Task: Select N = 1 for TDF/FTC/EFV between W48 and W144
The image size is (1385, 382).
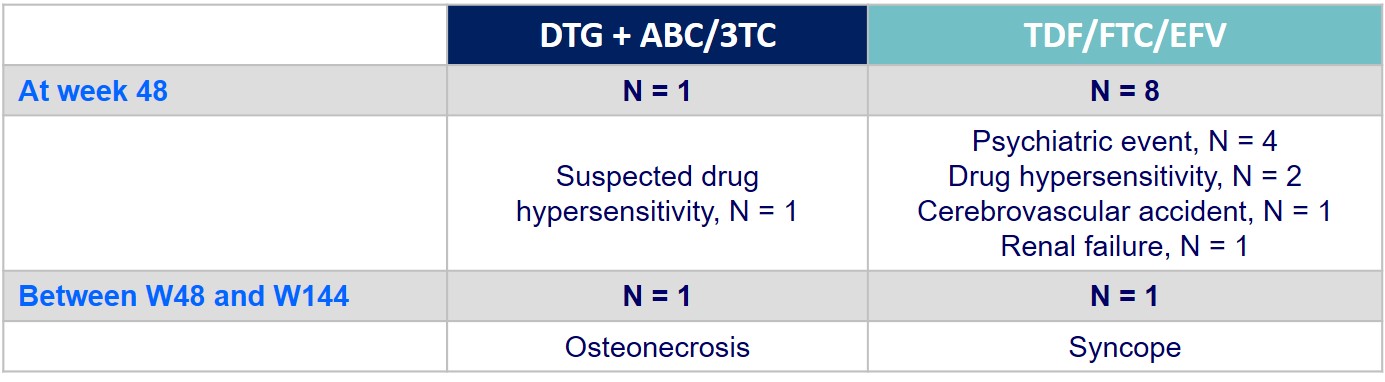Action: tap(1124, 296)
